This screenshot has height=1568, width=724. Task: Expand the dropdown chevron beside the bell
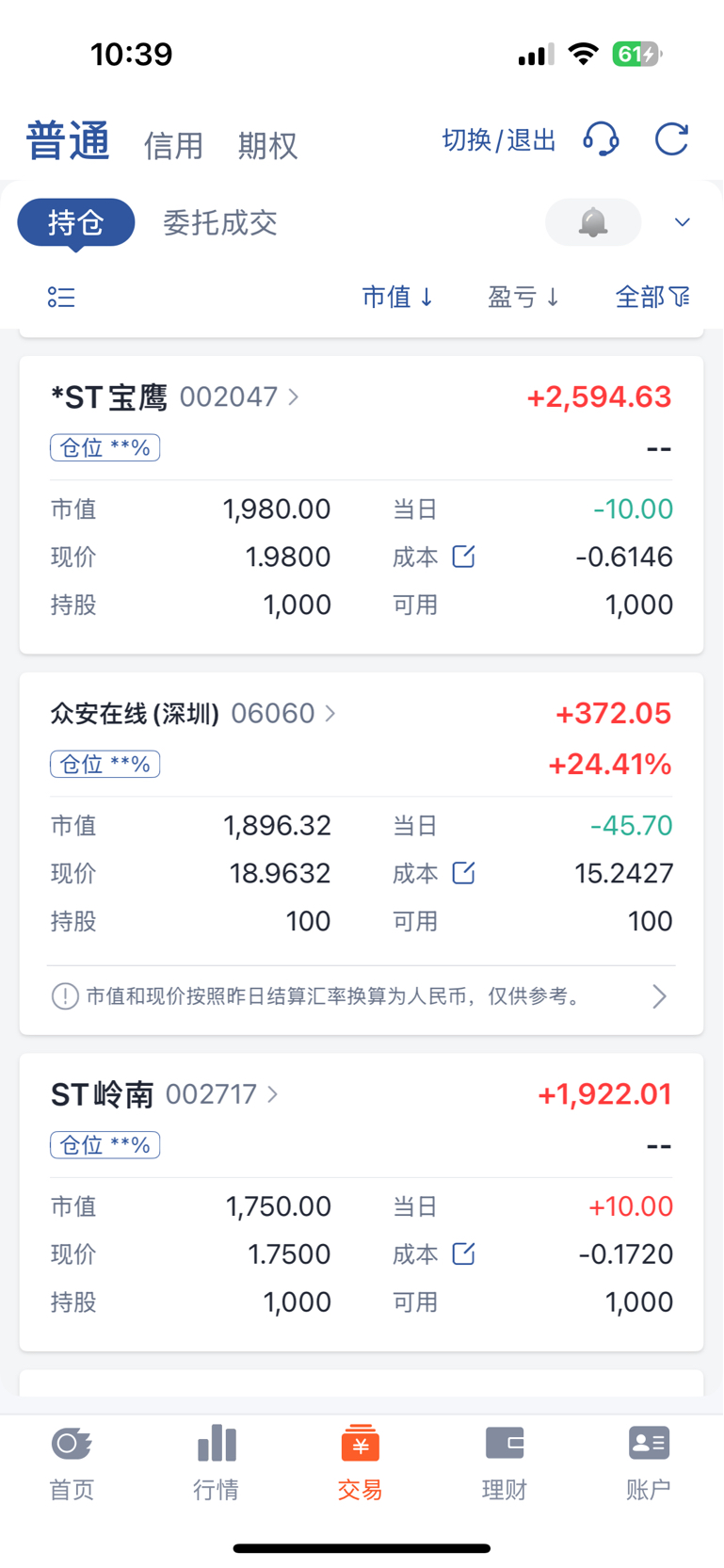(x=683, y=222)
